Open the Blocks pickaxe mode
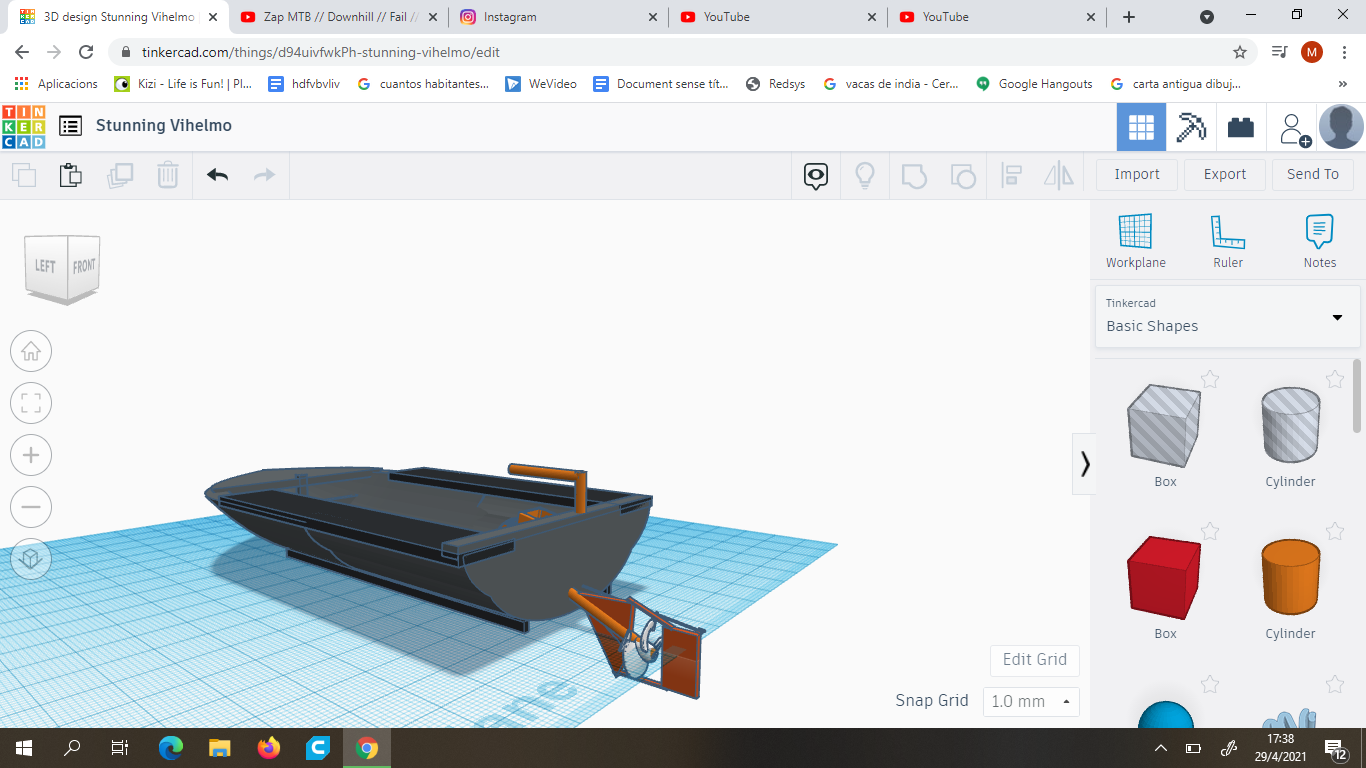 (x=1191, y=127)
